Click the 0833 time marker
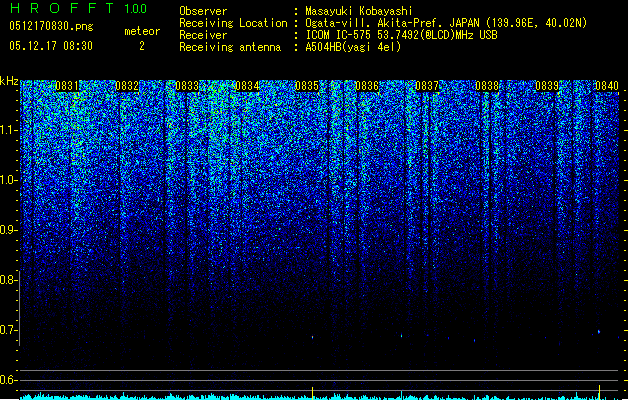Screen dimensions: 629x400 (x=187, y=86)
